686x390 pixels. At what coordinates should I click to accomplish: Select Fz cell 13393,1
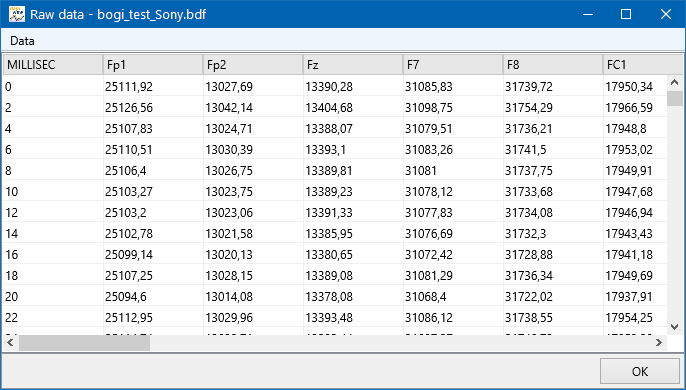[353, 150]
